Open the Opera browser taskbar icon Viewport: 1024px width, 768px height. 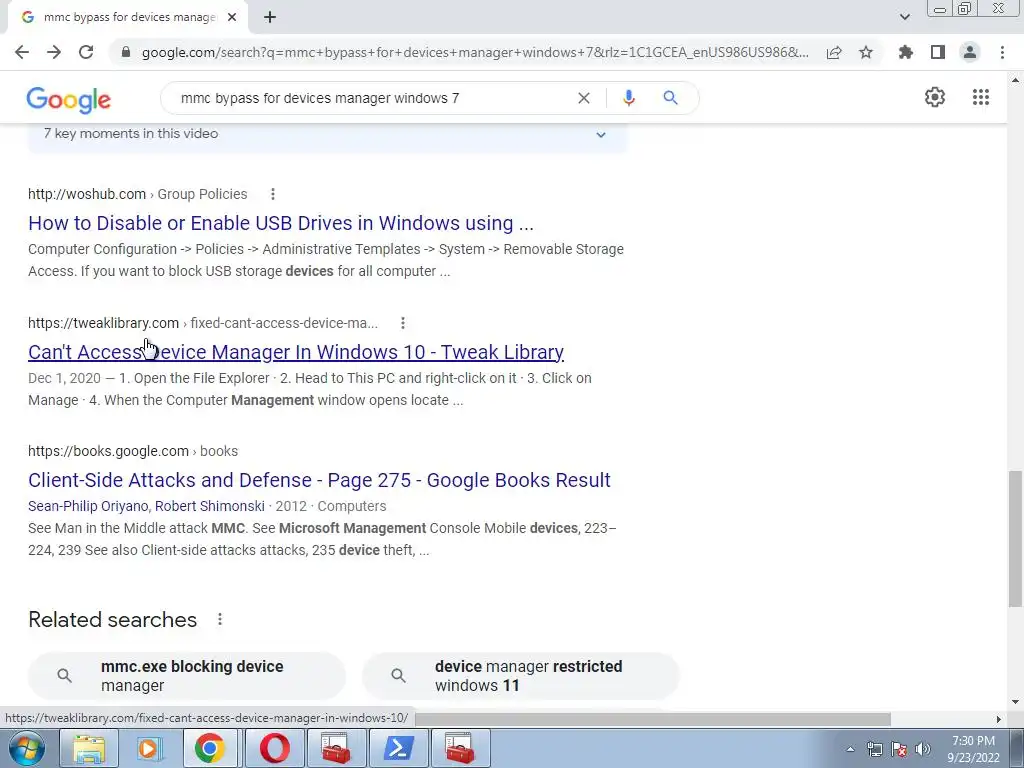tap(274, 748)
